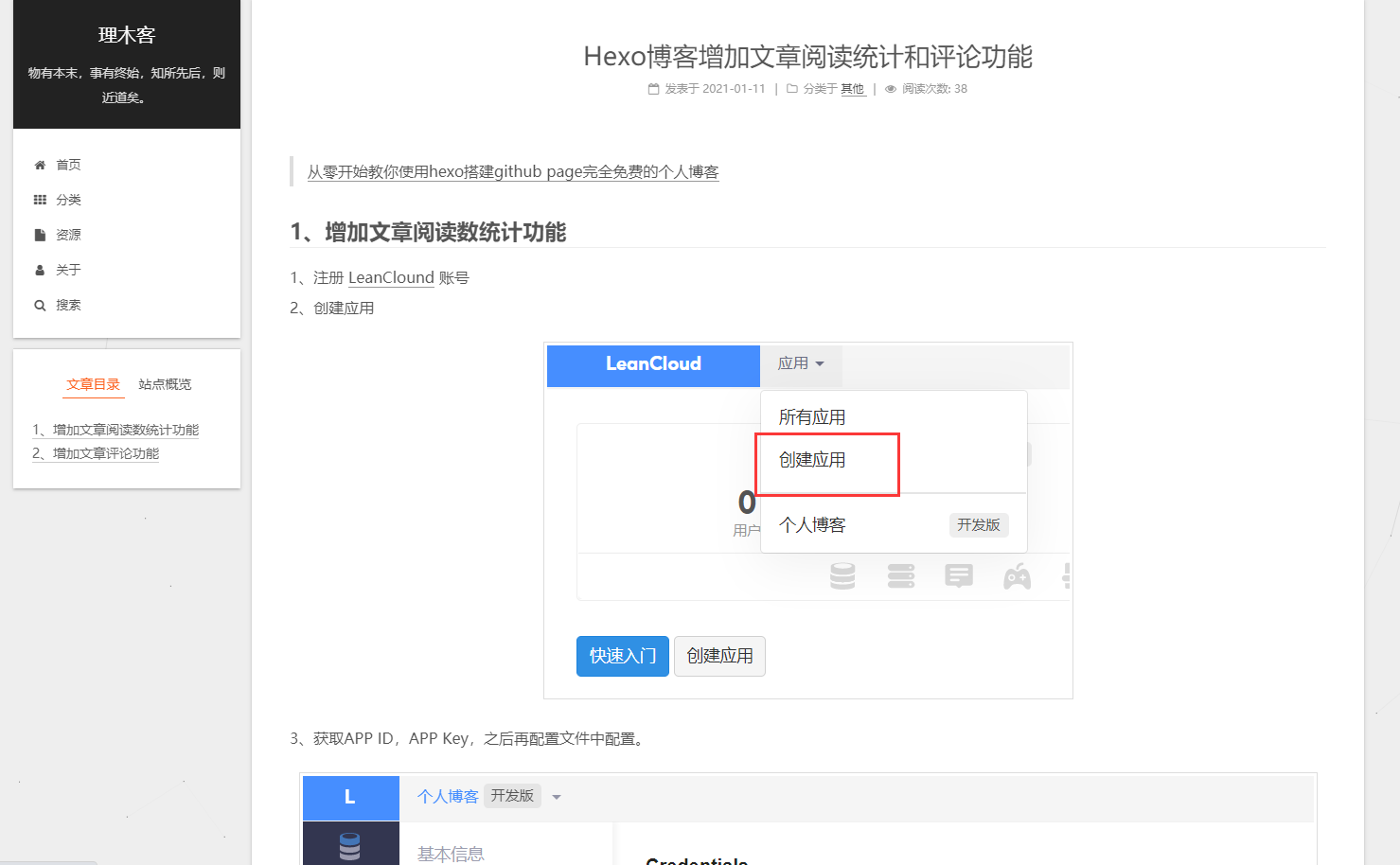The width and height of the screenshot is (1400, 865).
Task: Click the calendar icon before 发表于
Action: click(x=653, y=89)
